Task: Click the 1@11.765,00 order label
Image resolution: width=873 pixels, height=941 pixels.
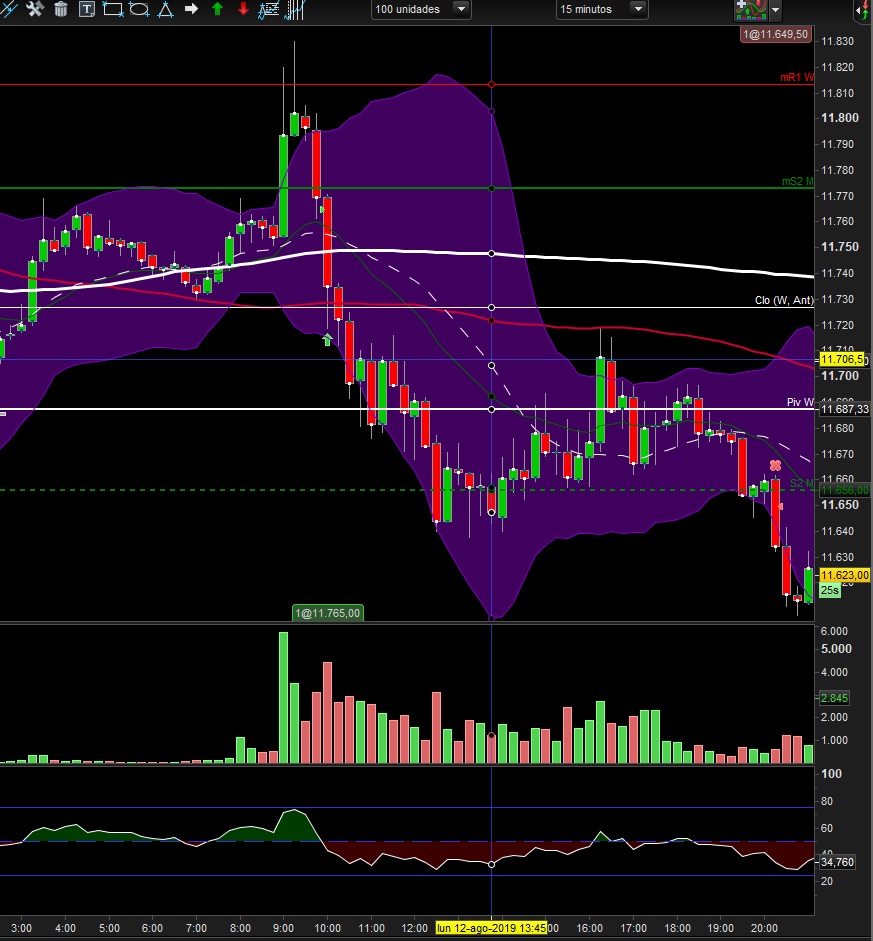Action: coord(328,613)
